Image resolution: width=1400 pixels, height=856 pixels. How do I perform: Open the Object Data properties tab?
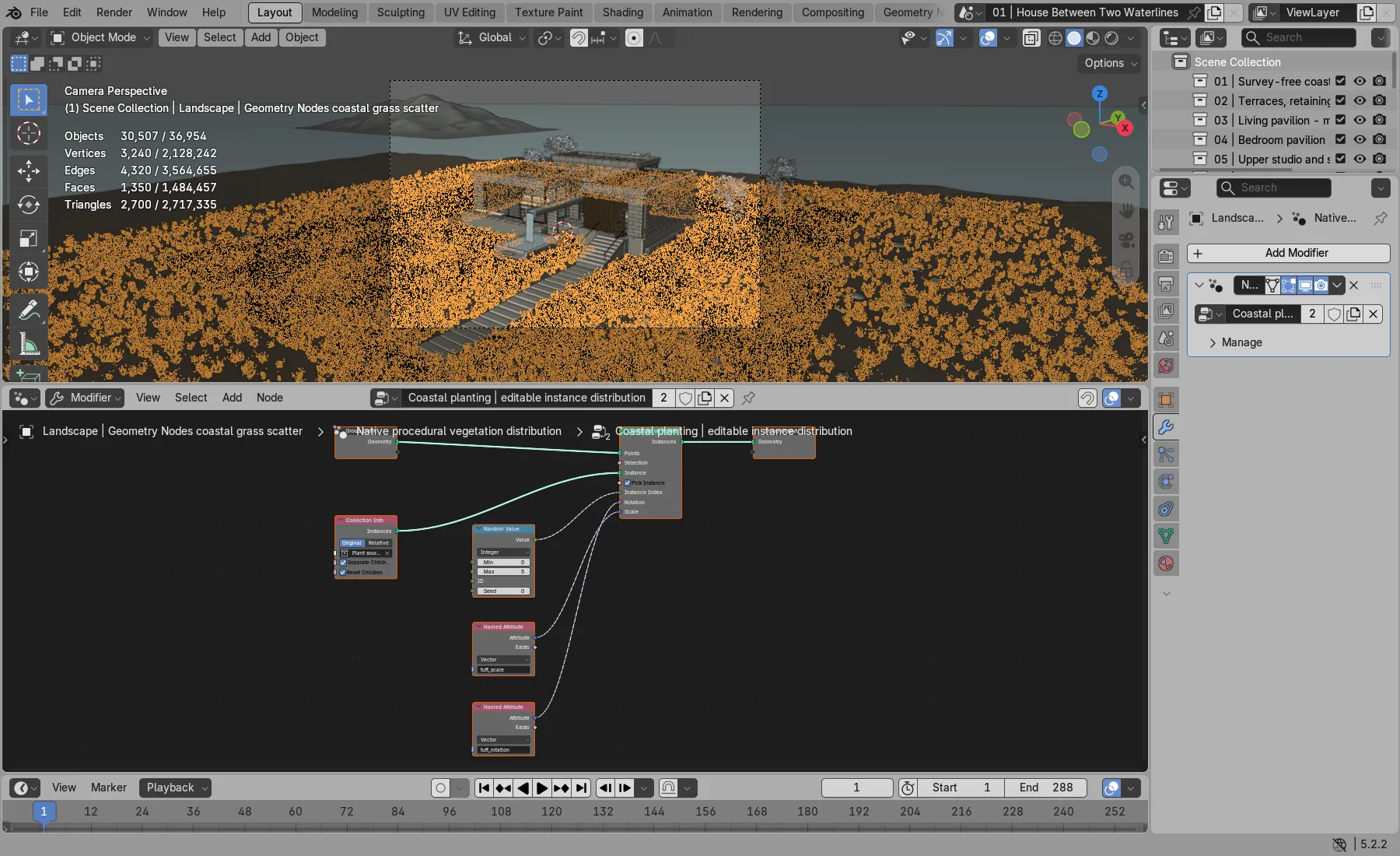tap(1166, 536)
